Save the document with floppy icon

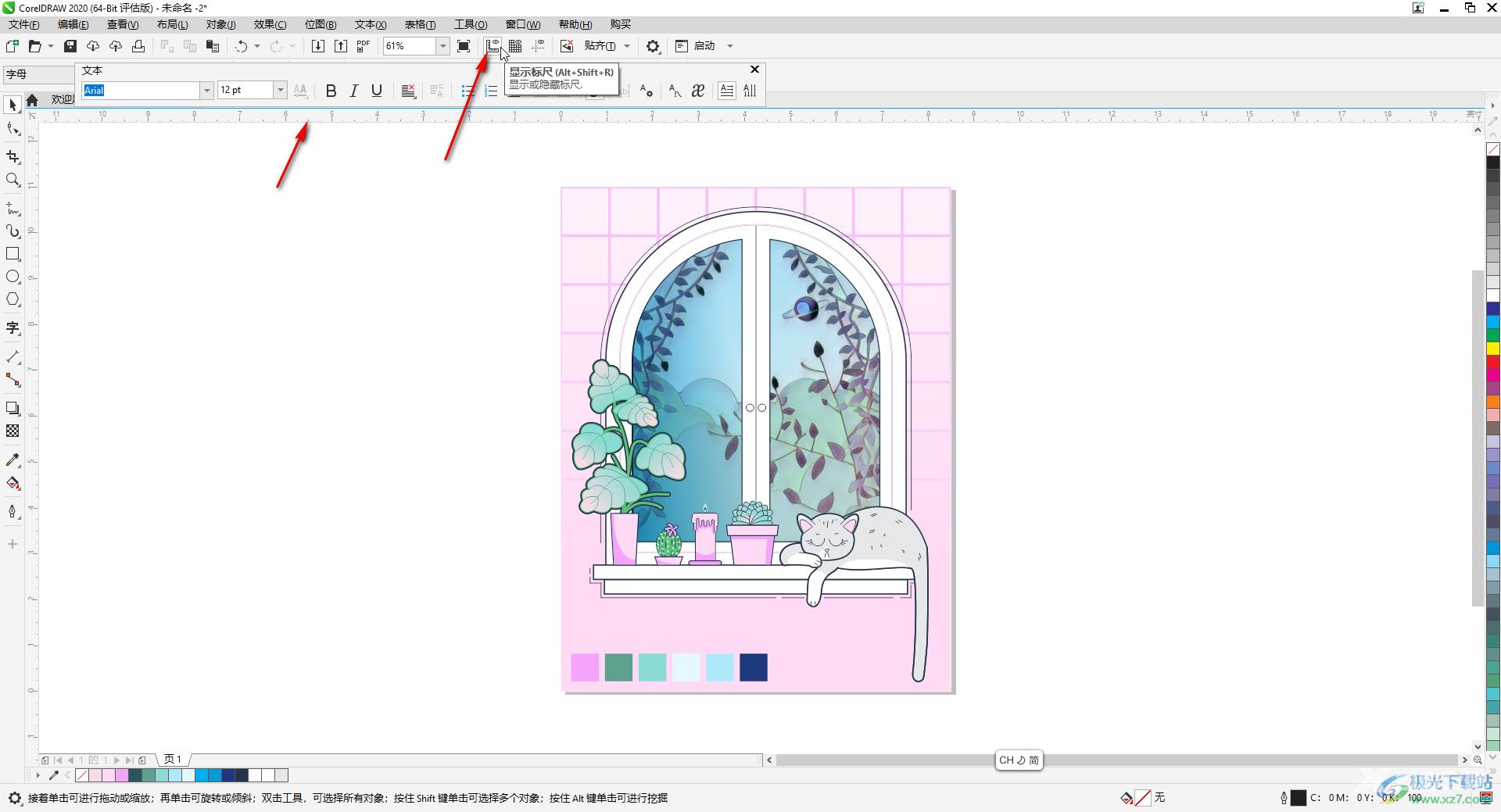click(70, 46)
